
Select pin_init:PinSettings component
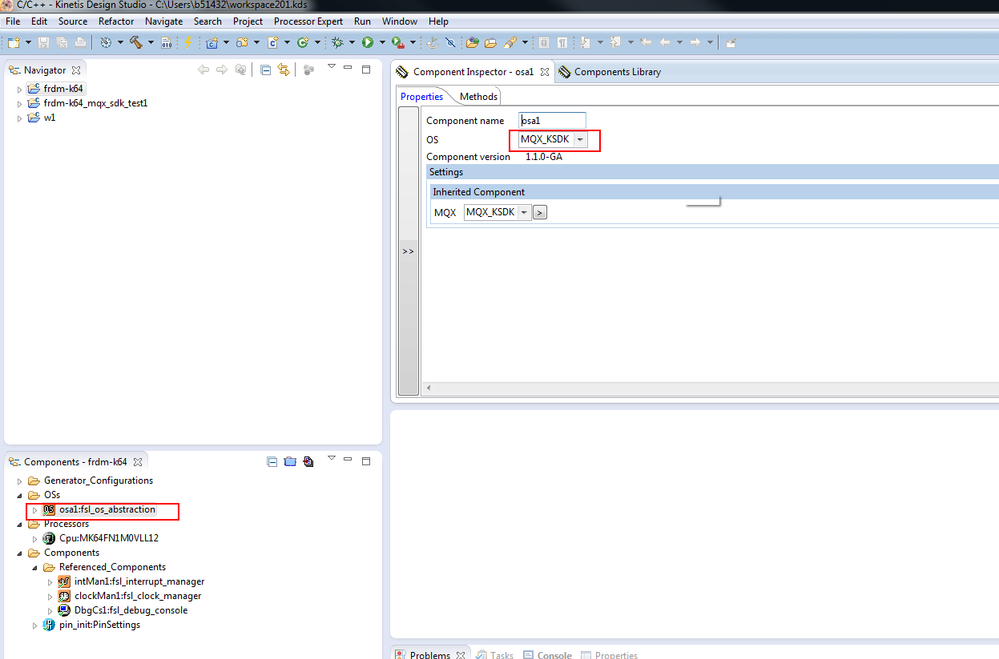point(99,625)
